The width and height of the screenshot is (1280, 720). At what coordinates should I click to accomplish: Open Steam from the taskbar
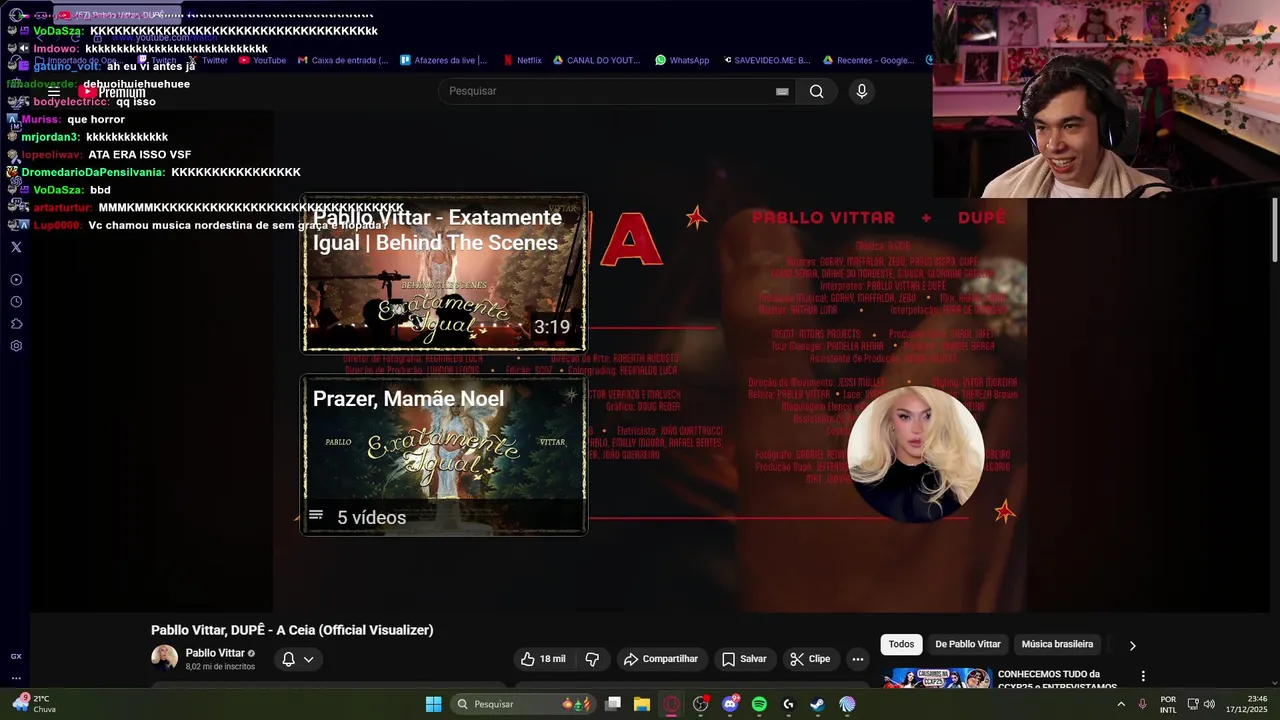pos(817,704)
